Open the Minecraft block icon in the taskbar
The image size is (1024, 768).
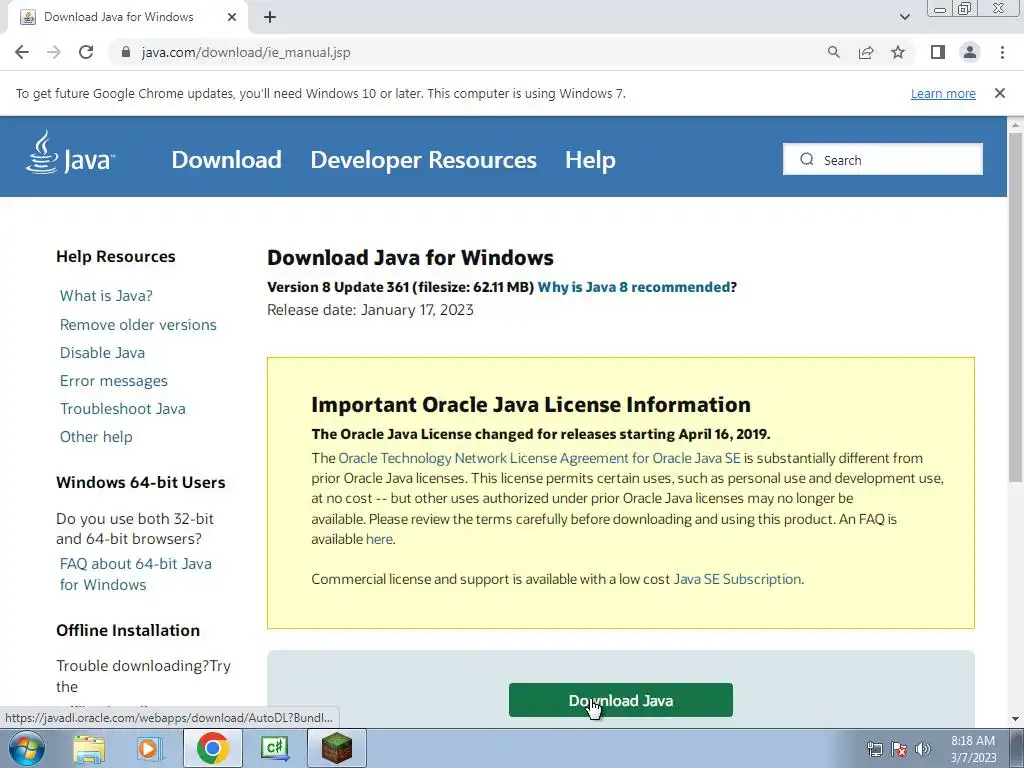point(336,748)
